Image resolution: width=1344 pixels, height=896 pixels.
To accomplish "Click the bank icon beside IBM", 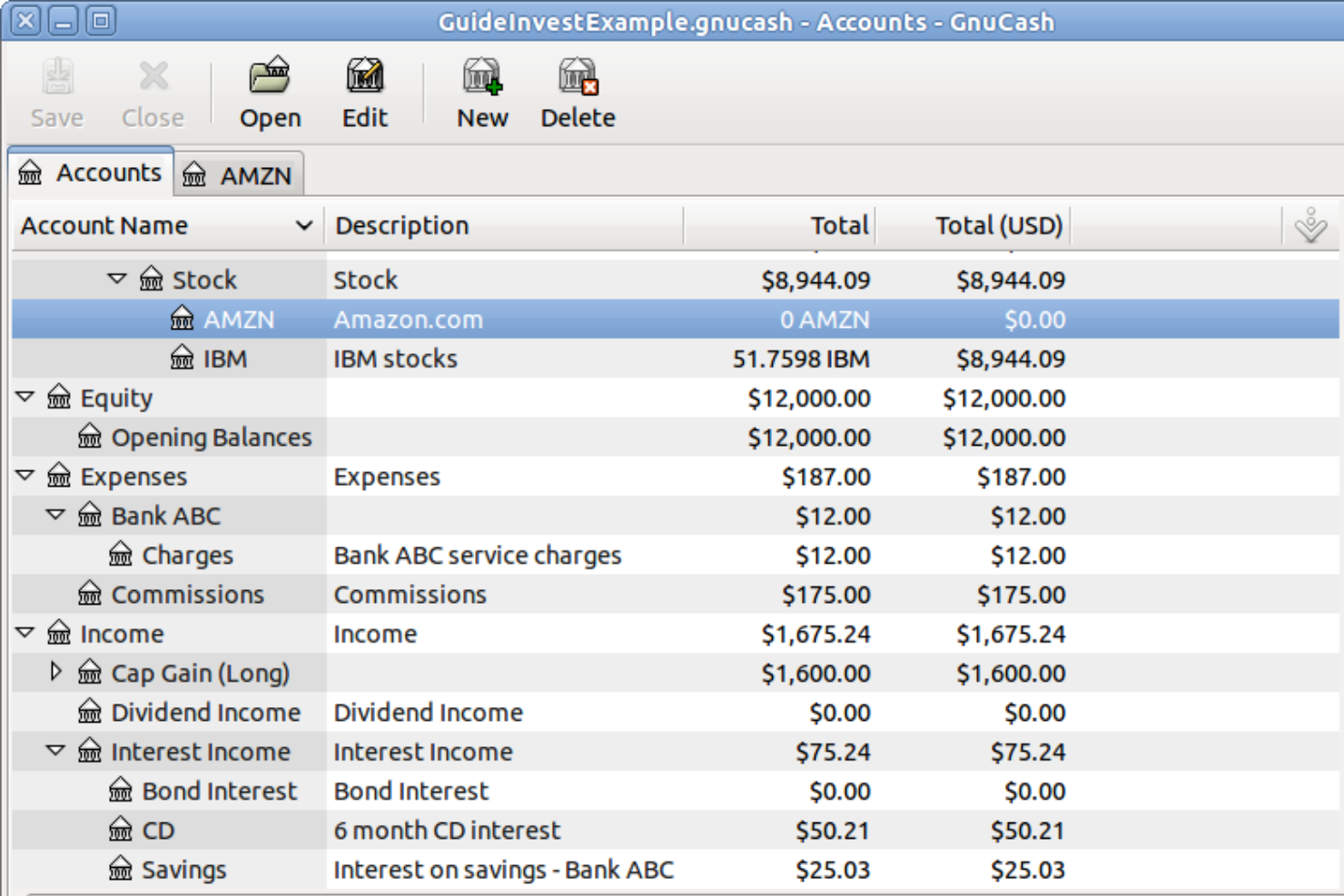I will point(183,358).
